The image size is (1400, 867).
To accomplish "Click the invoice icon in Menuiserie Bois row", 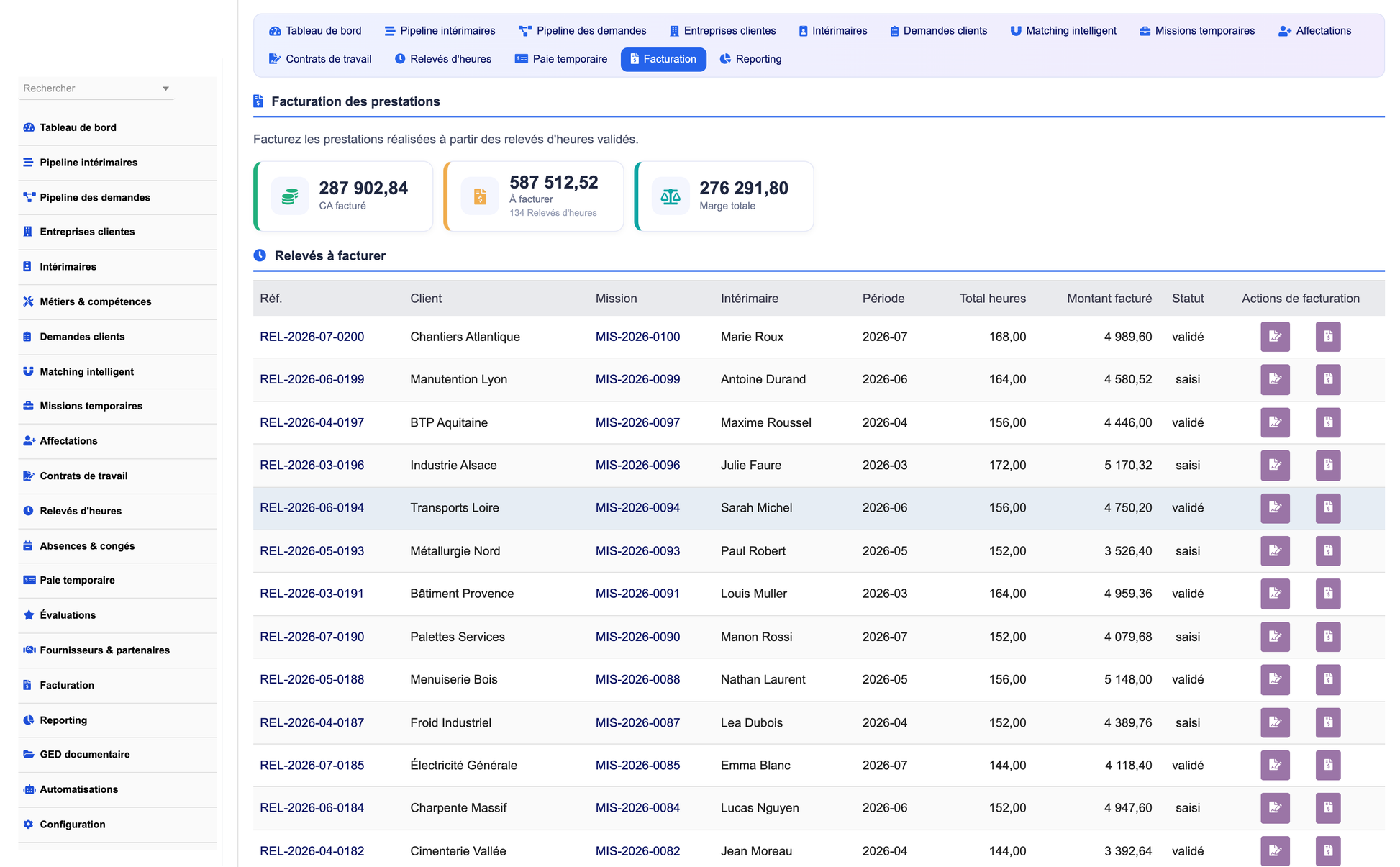I will (x=1328, y=679).
